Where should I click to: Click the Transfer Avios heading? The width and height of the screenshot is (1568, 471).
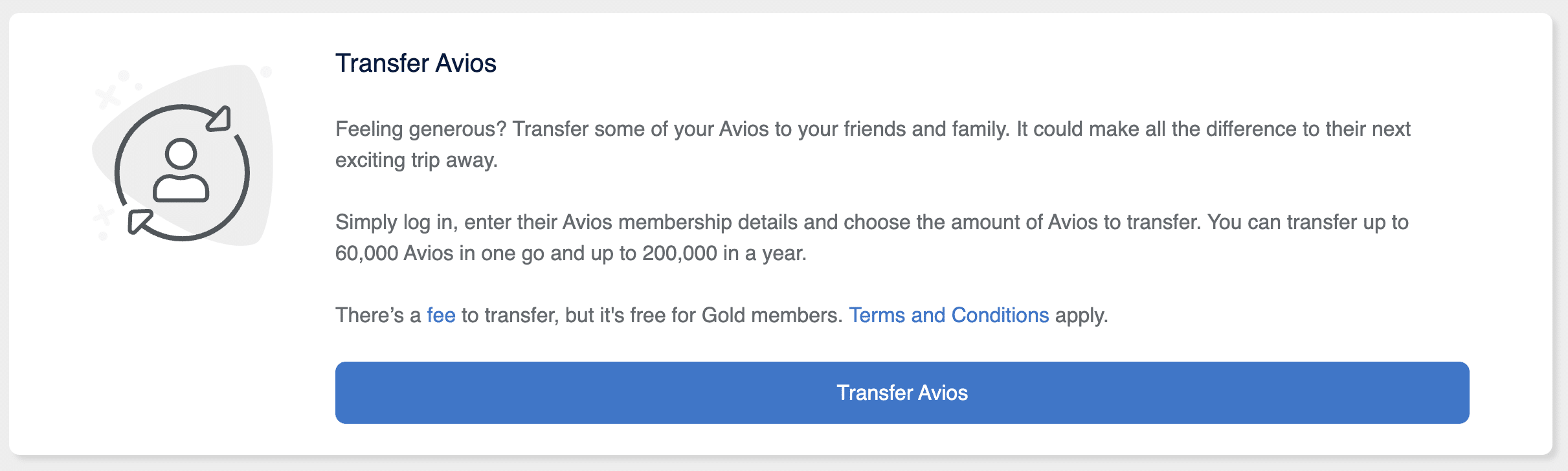pos(416,63)
